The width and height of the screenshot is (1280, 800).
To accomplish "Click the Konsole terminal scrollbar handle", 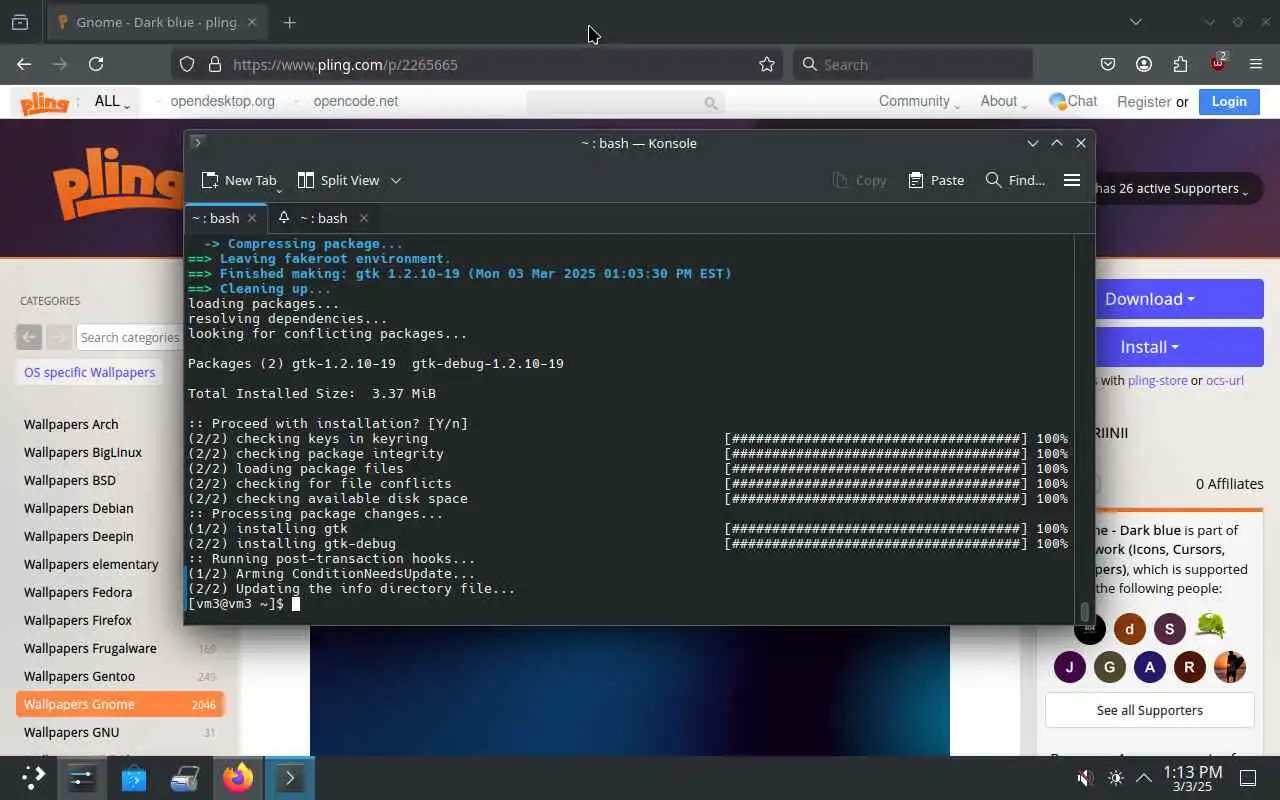I will pos(1084,611).
